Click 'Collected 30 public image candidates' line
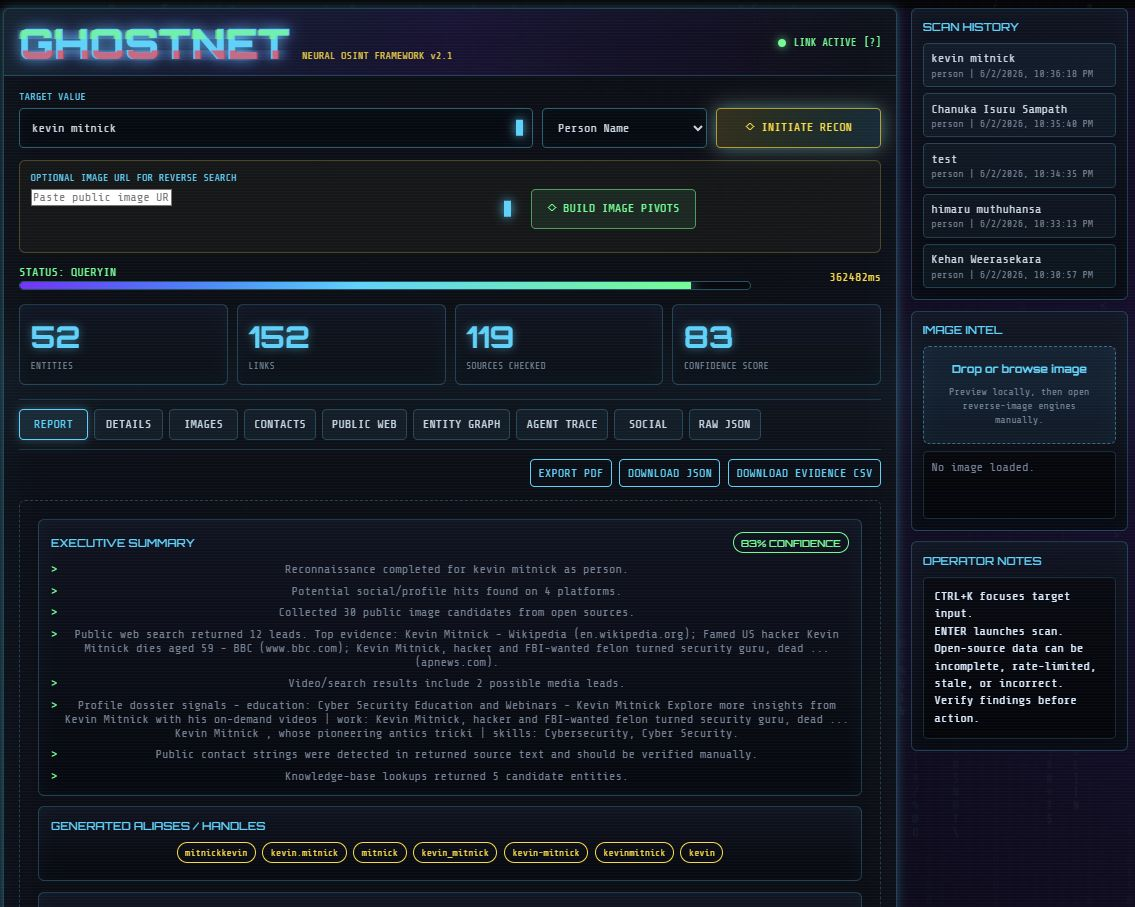This screenshot has width=1135, height=907. pos(456,612)
